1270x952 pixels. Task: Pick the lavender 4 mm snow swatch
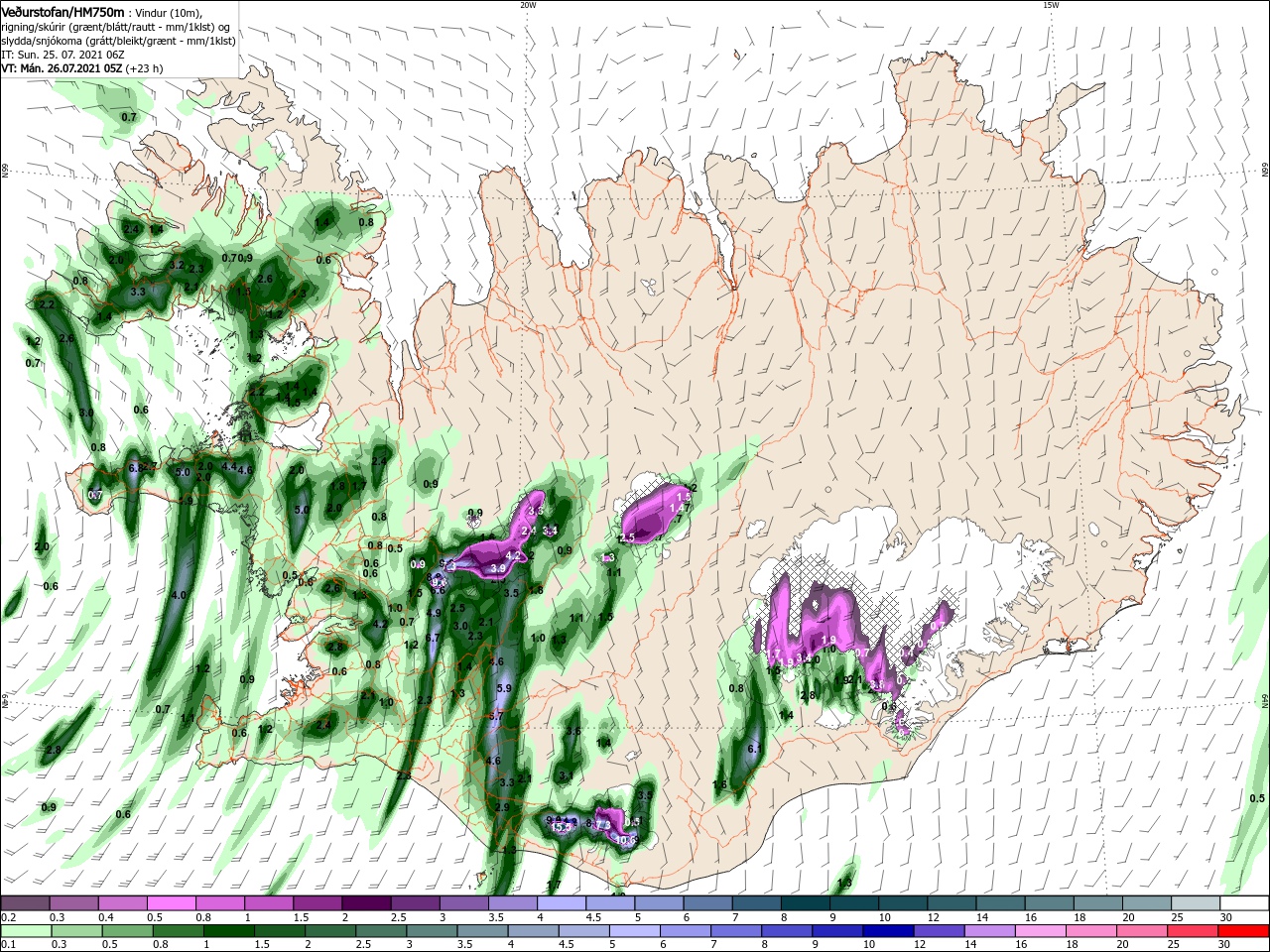click(x=562, y=903)
